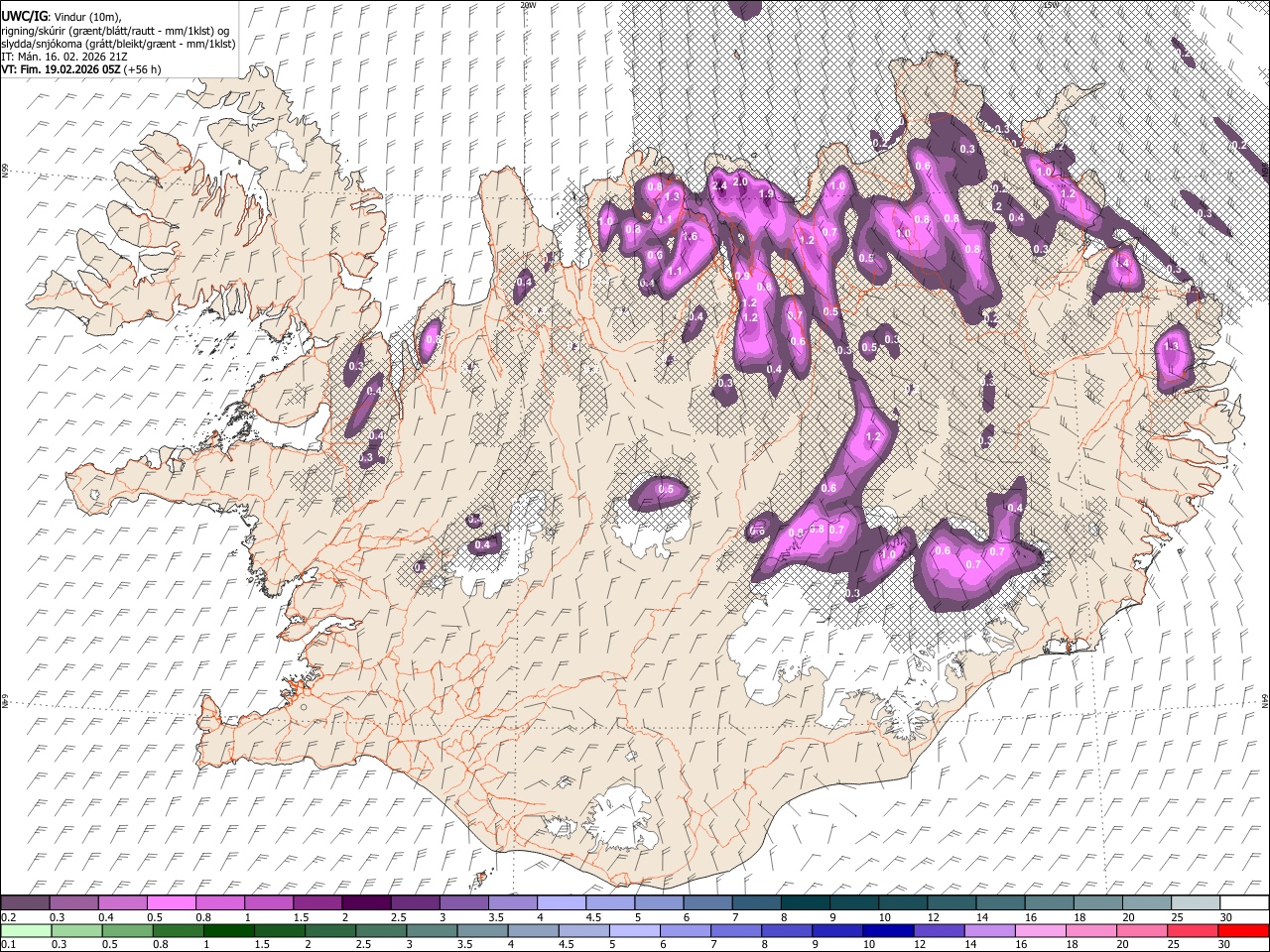The image size is (1270, 952).
Task: Click the 'VT: Fim. 19.02.2026 05Z' valid time
Action: pyautogui.click(x=60, y=69)
